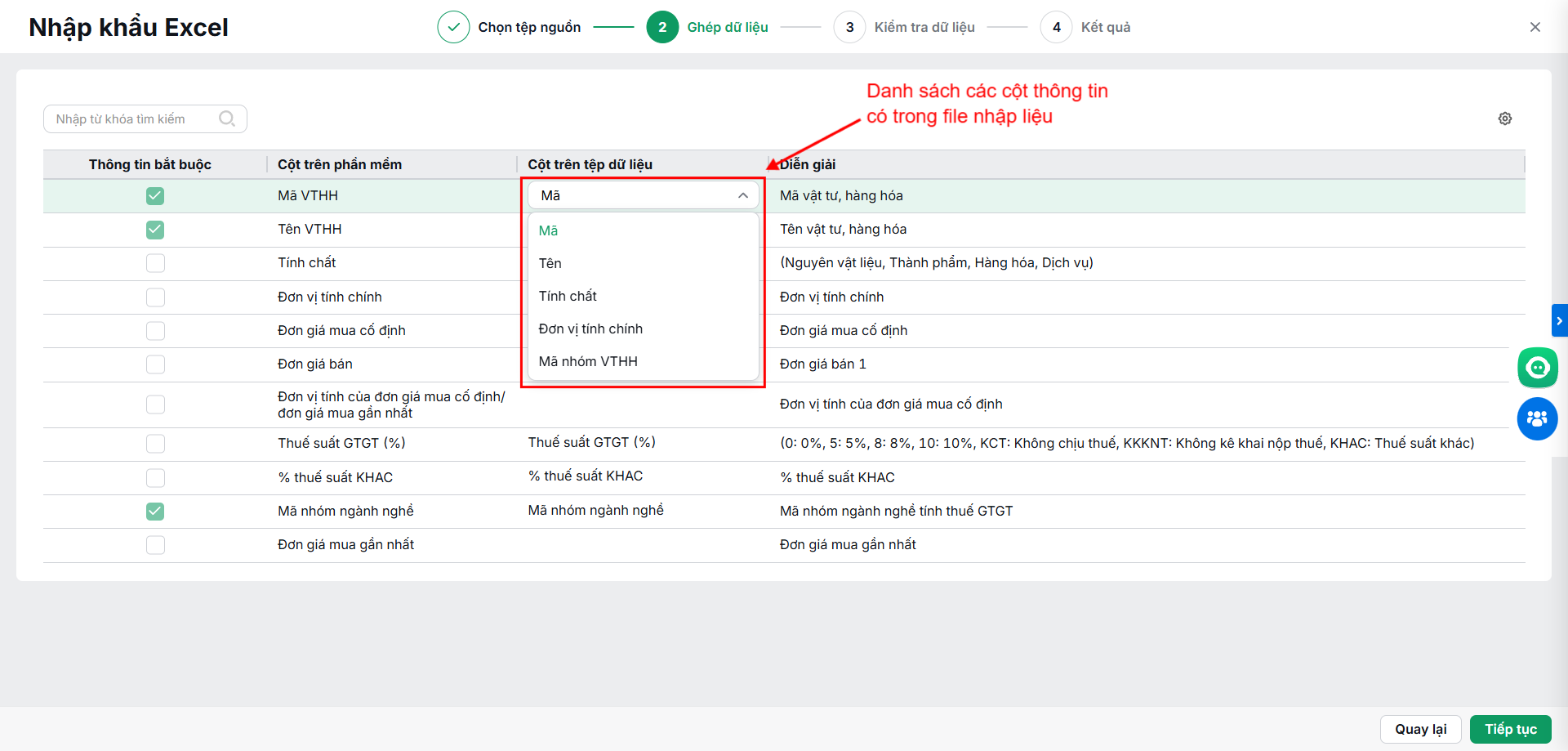Click Nguyên vật liệu, Thành phẩm description text
1568x751 pixels.
pos(937,262)
